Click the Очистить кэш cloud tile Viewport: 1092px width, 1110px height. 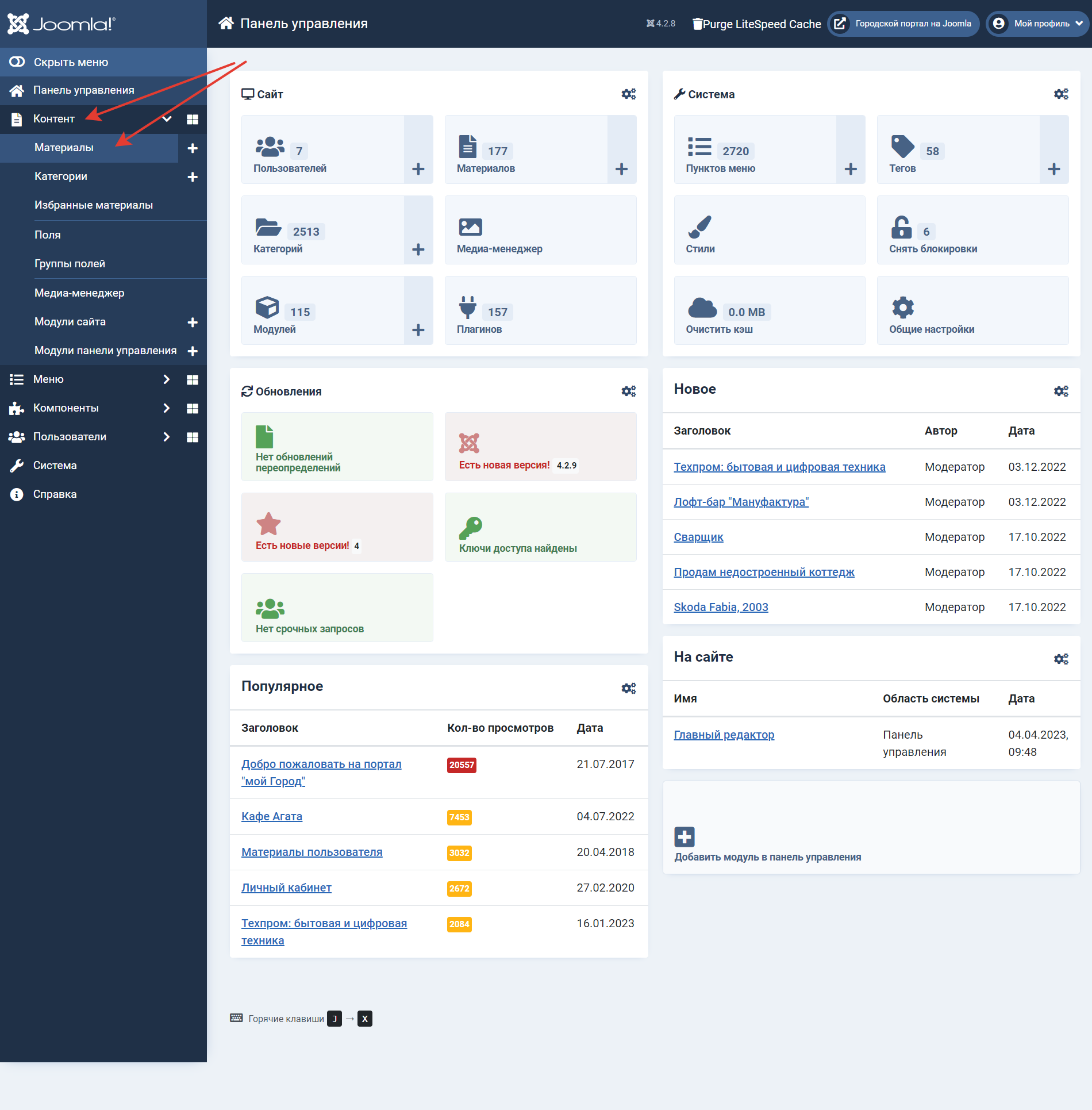768,311
